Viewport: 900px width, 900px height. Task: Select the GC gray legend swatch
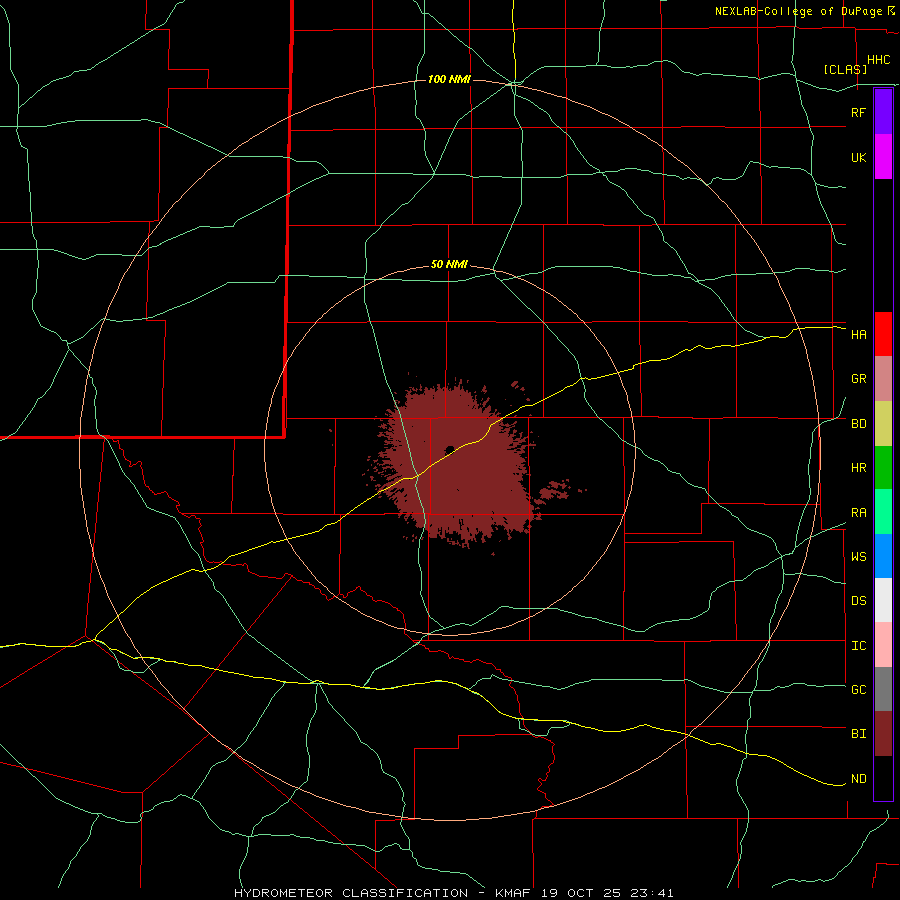883,689
